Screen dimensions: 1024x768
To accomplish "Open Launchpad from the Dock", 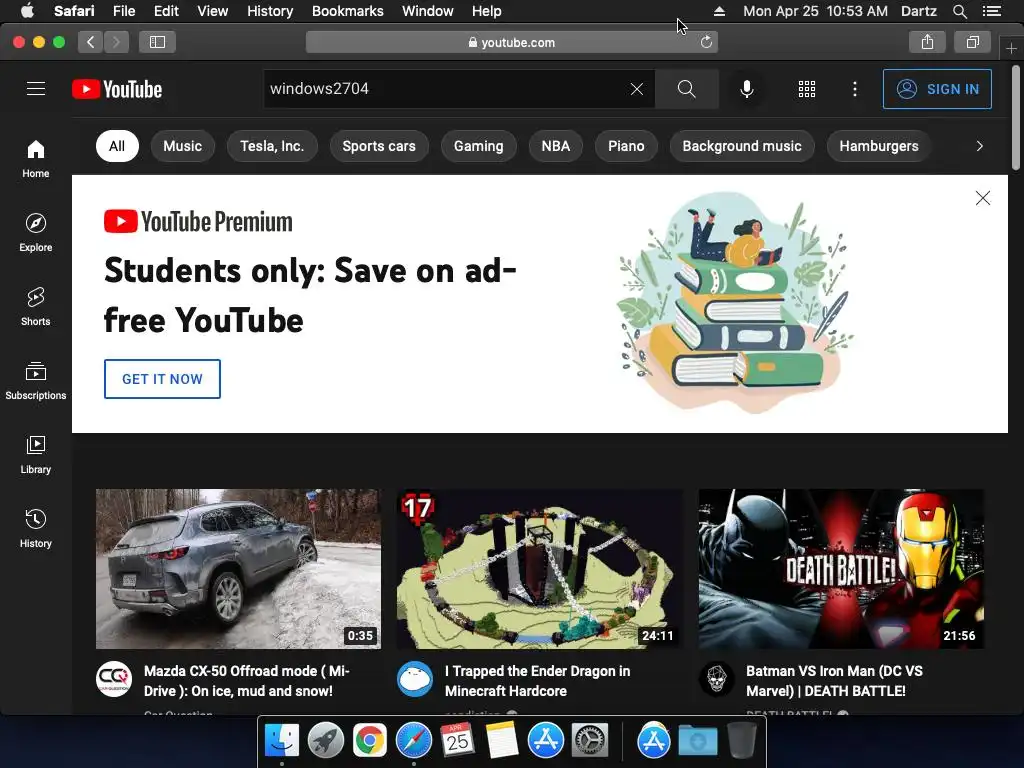I will pyautogui.click(x=325, y=741).
